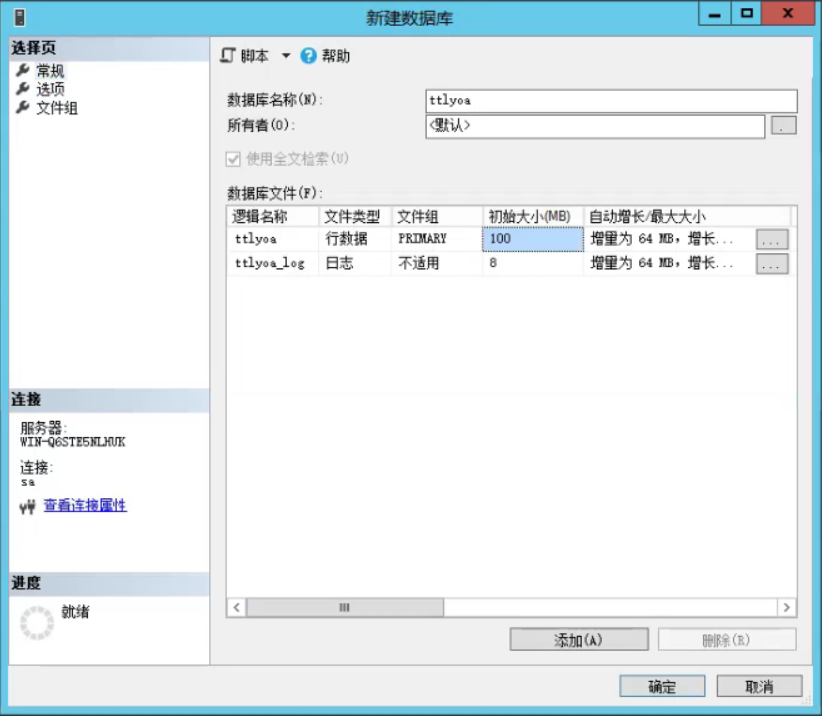Click the wrench icon beside 文件组
Screen dimensions: 822x716
(x=23, y=107)
